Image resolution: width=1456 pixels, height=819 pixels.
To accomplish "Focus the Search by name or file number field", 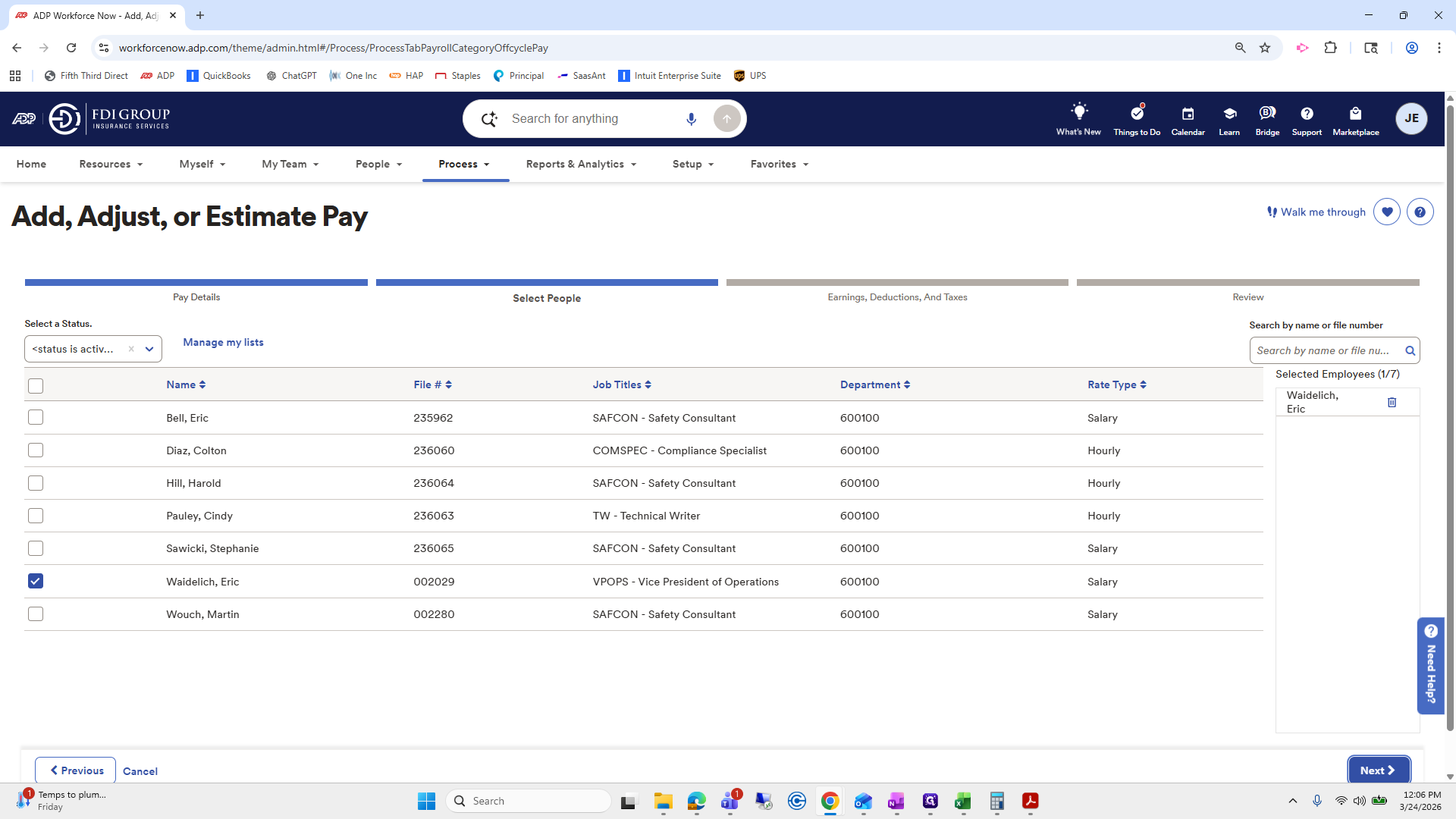I will tap(1324, 350).
